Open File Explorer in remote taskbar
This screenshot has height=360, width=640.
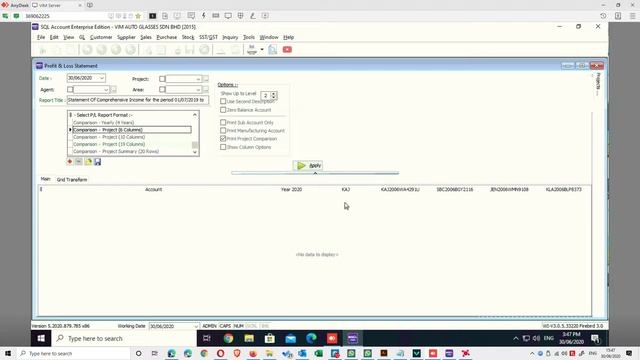pos(249,338)
